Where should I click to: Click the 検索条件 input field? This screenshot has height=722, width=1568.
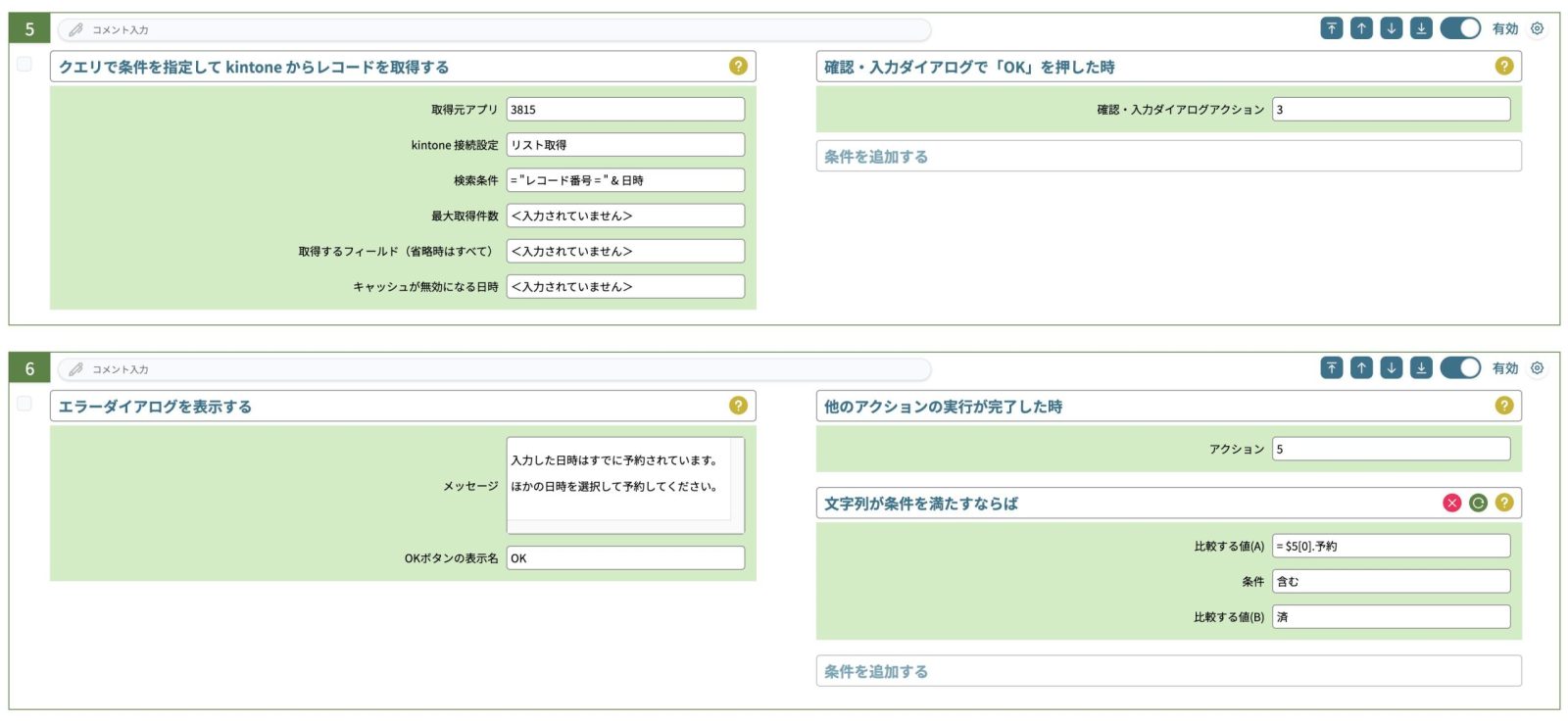point(624,180)
